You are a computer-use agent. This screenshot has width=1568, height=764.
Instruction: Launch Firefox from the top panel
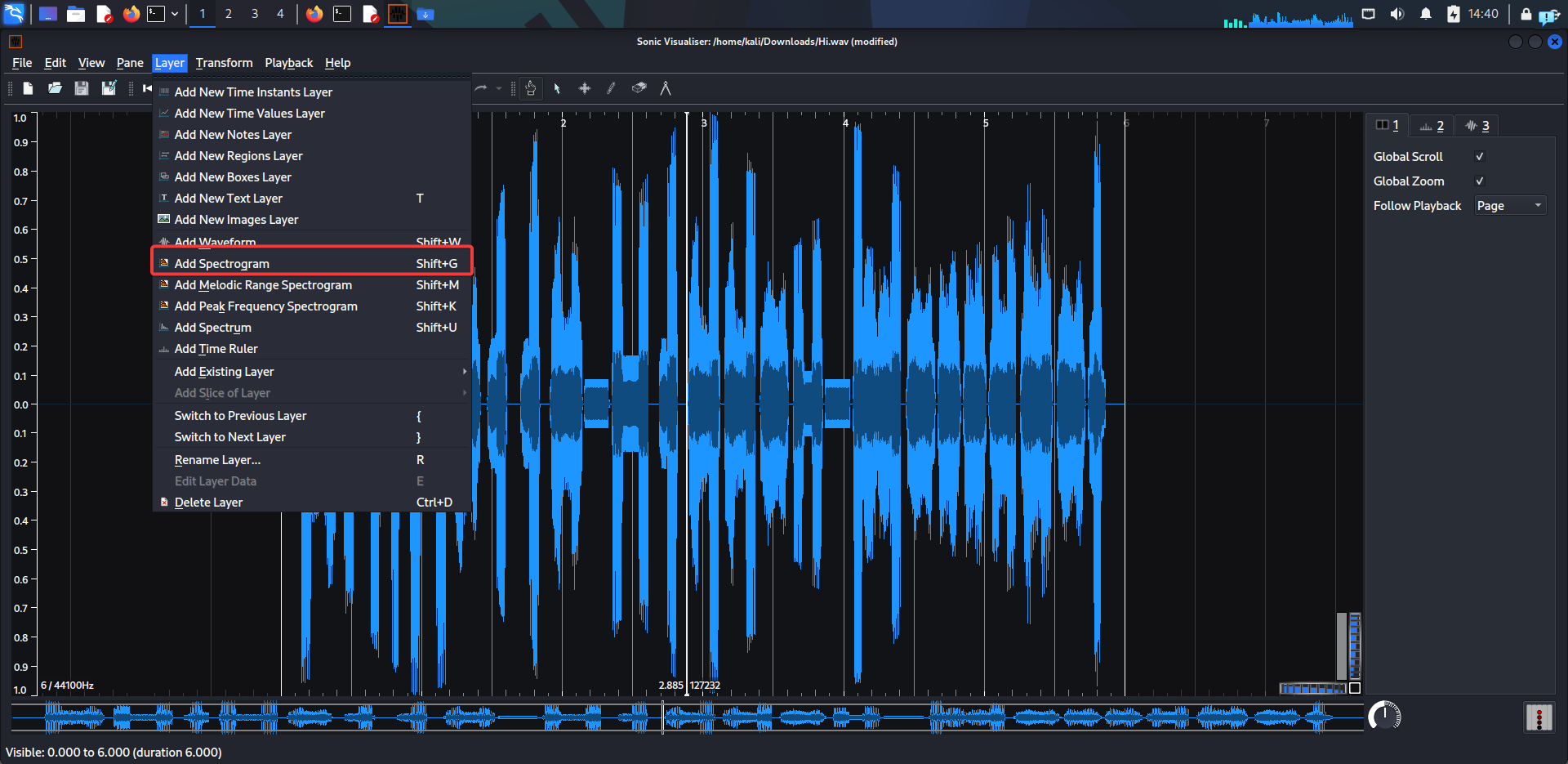pos(131,14)
